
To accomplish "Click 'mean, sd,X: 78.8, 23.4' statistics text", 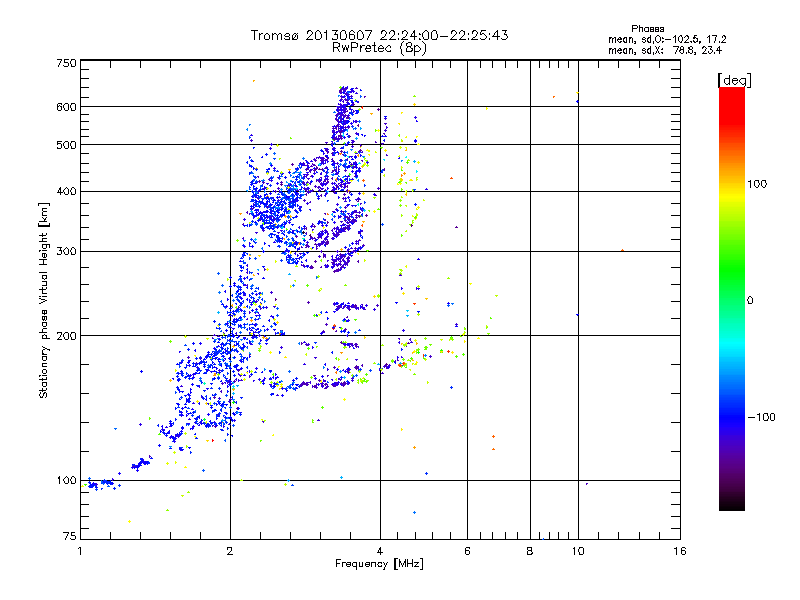I will pyautogui.click(x=665, y=50).
